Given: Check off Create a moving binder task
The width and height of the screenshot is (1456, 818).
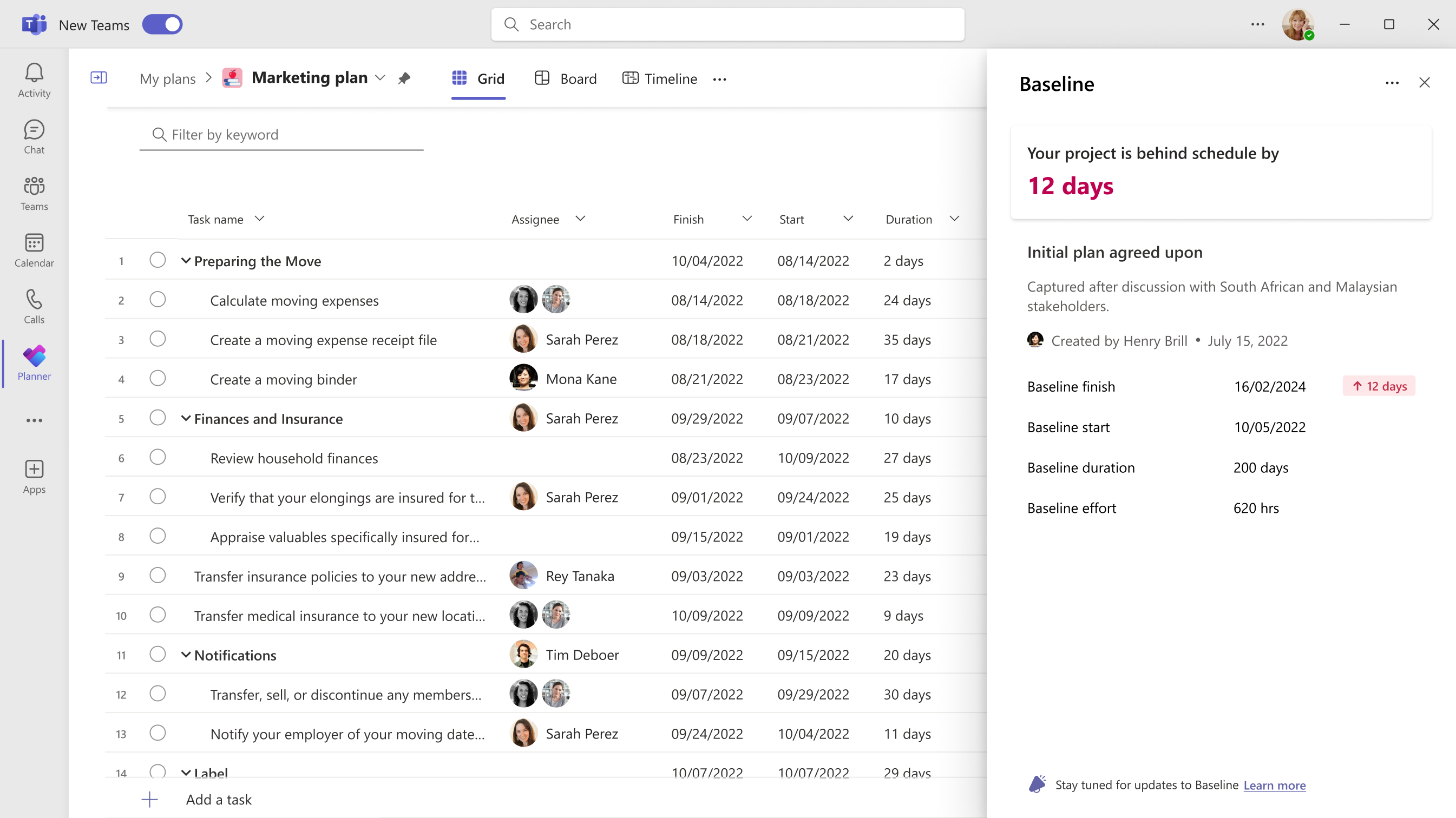Looking at the screenshot, I should (158, 379).
